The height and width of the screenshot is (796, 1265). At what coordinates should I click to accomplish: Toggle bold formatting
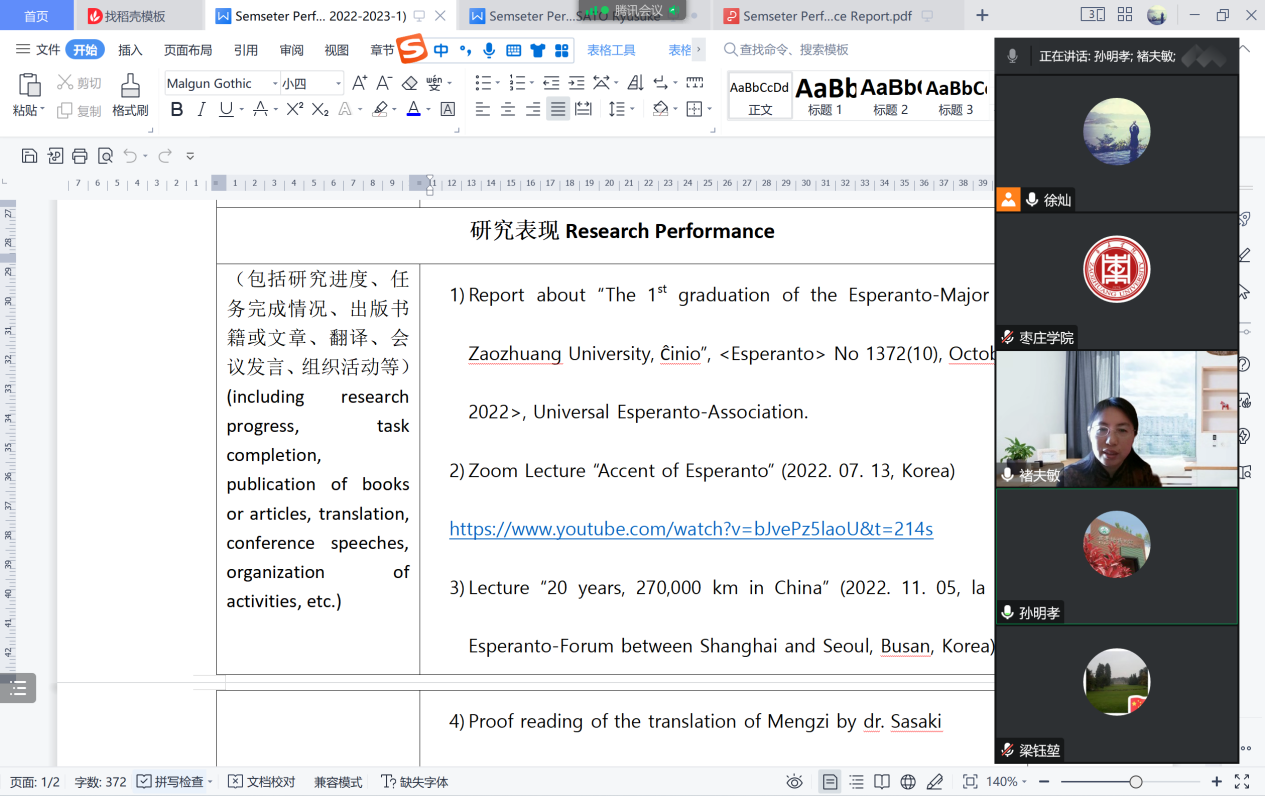tap(177, 109)
